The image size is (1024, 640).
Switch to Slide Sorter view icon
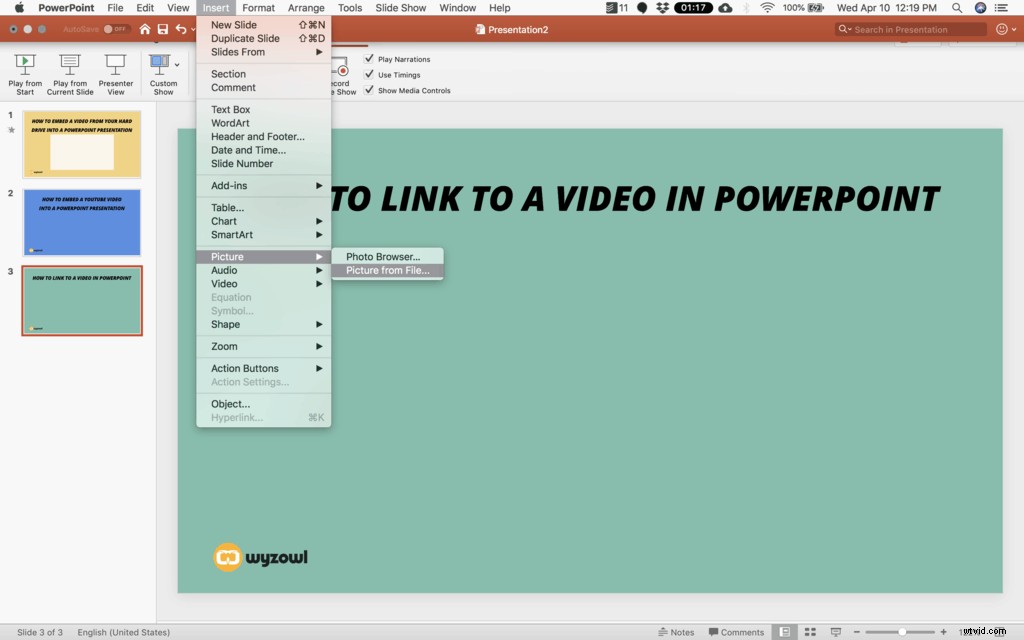(812, 631)
